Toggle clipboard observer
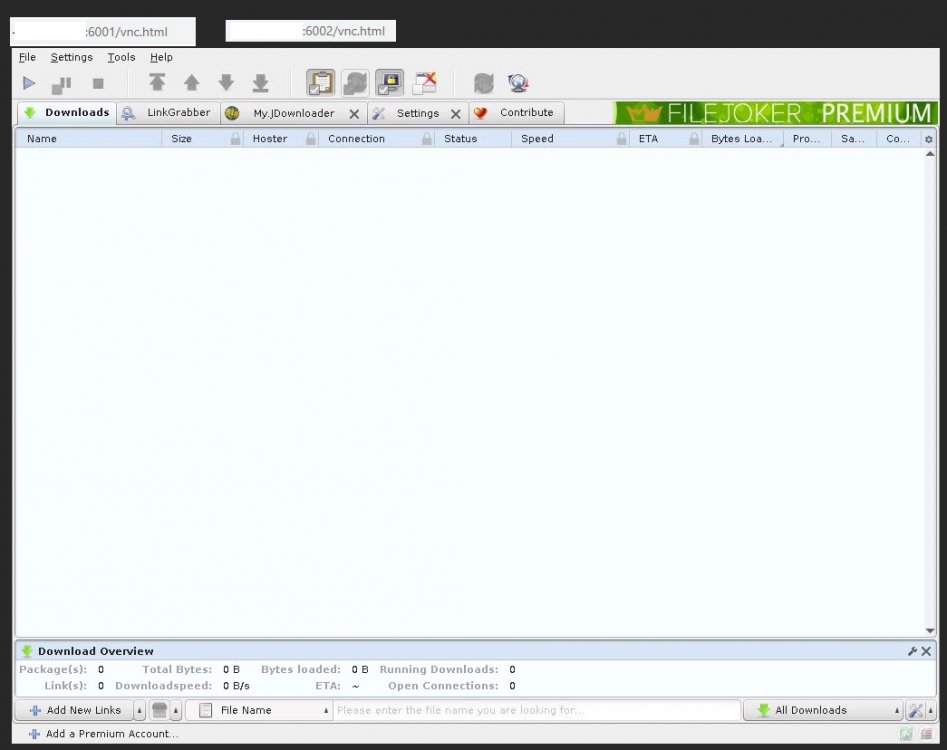The width and height of the screenshot is (947, 750). tap(320, 83)
